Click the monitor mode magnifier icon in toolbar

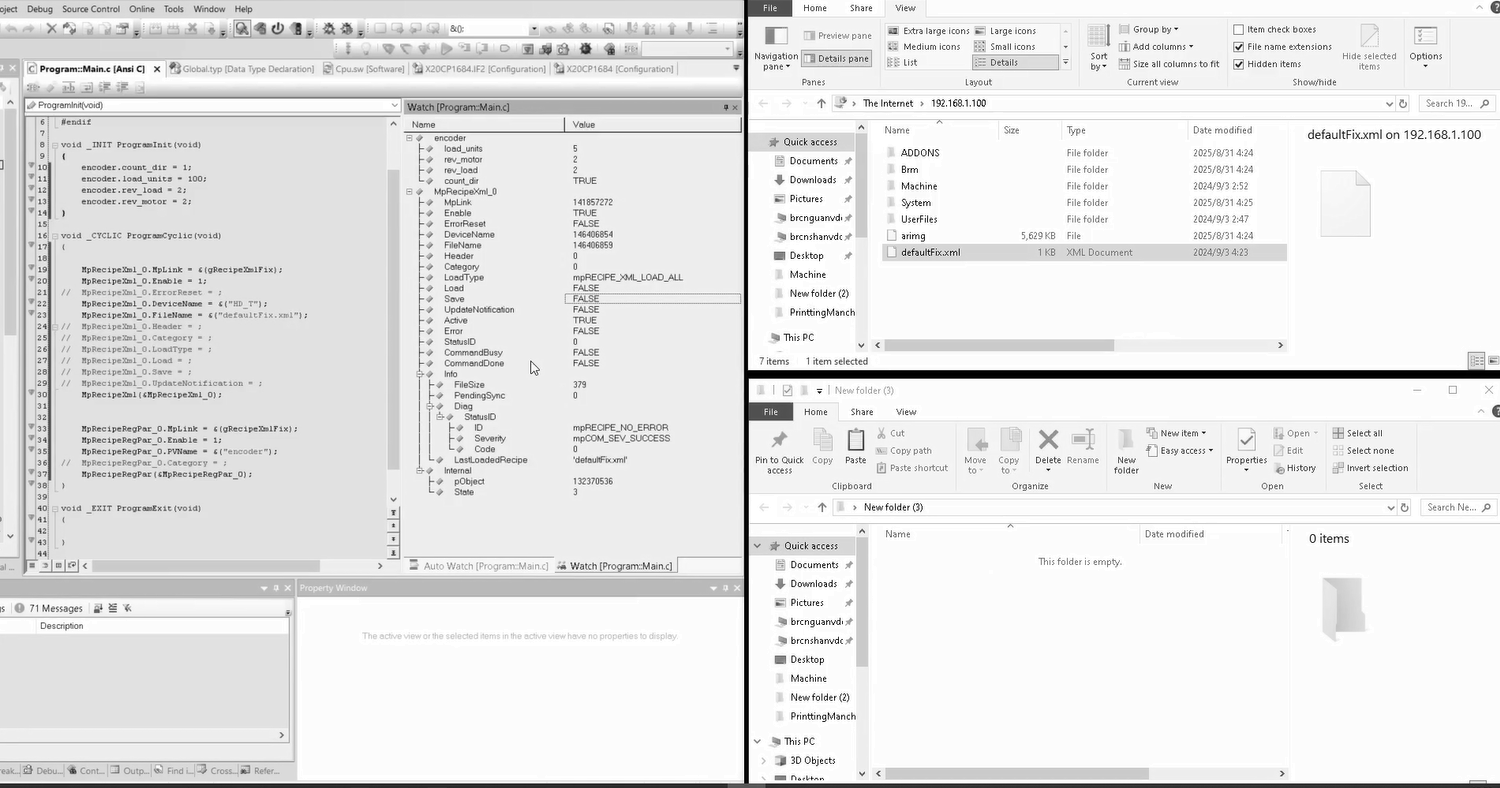coord(242,29)
